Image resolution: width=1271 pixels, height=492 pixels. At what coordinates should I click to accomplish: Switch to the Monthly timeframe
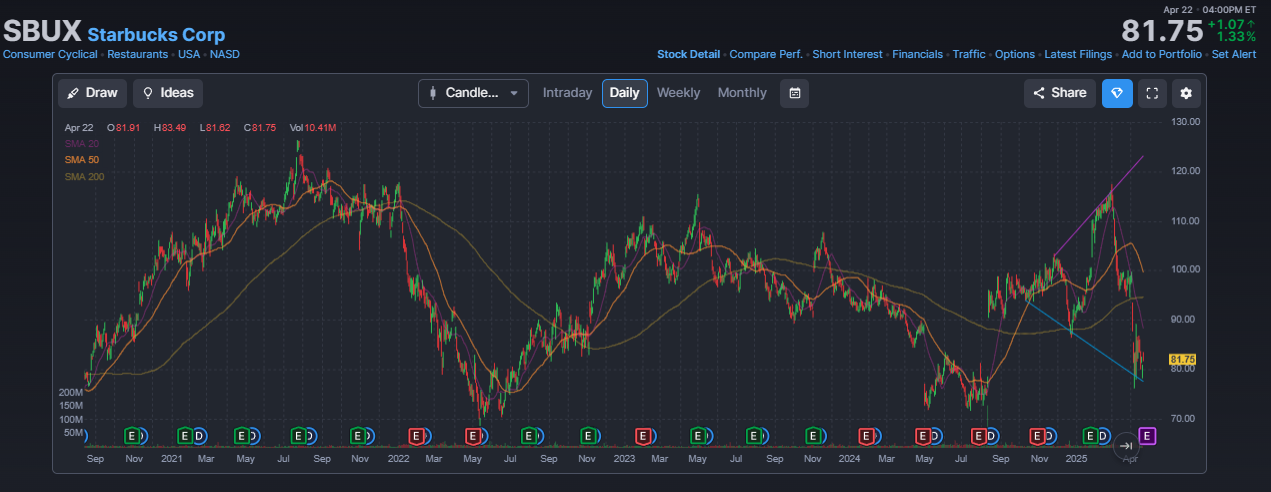(742, 93)
